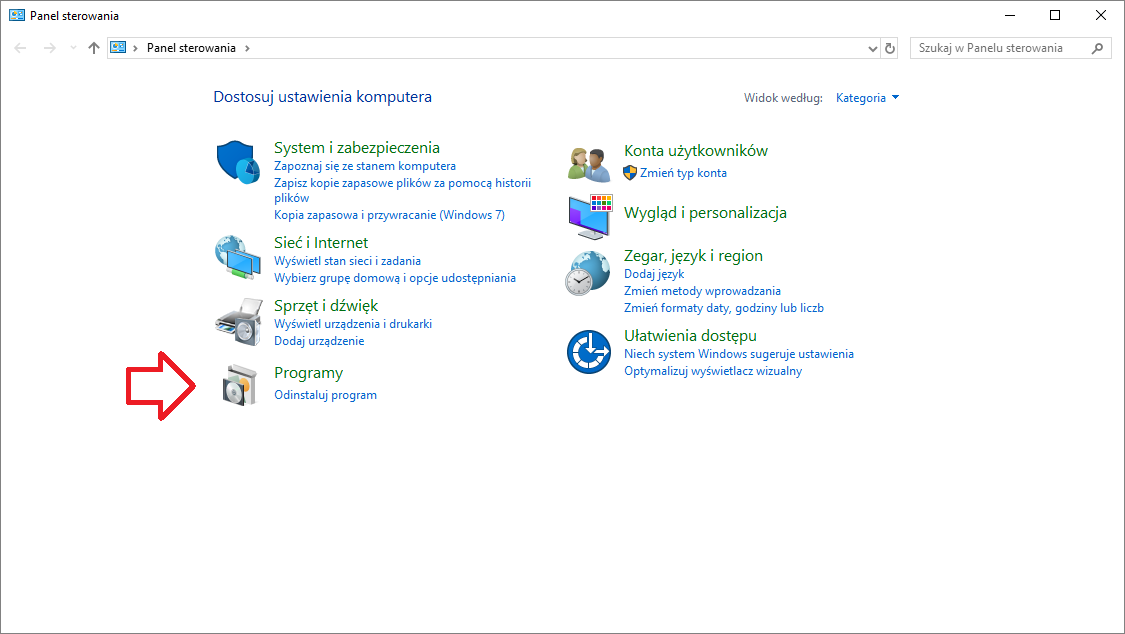Expand the chevron before Panel sterowania breadcrumb
Viewport: 1125px width, 634px height.
pyautogui.click(x=135, y=48)
